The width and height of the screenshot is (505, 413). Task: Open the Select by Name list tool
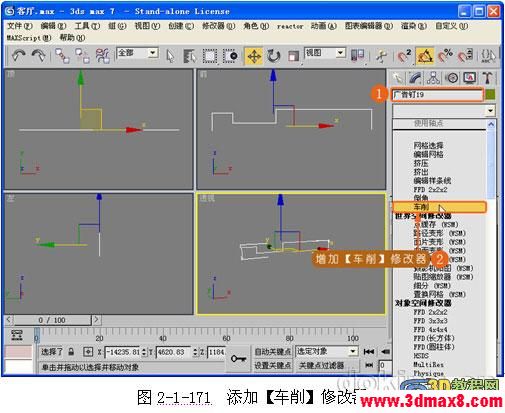coord(190,56)
